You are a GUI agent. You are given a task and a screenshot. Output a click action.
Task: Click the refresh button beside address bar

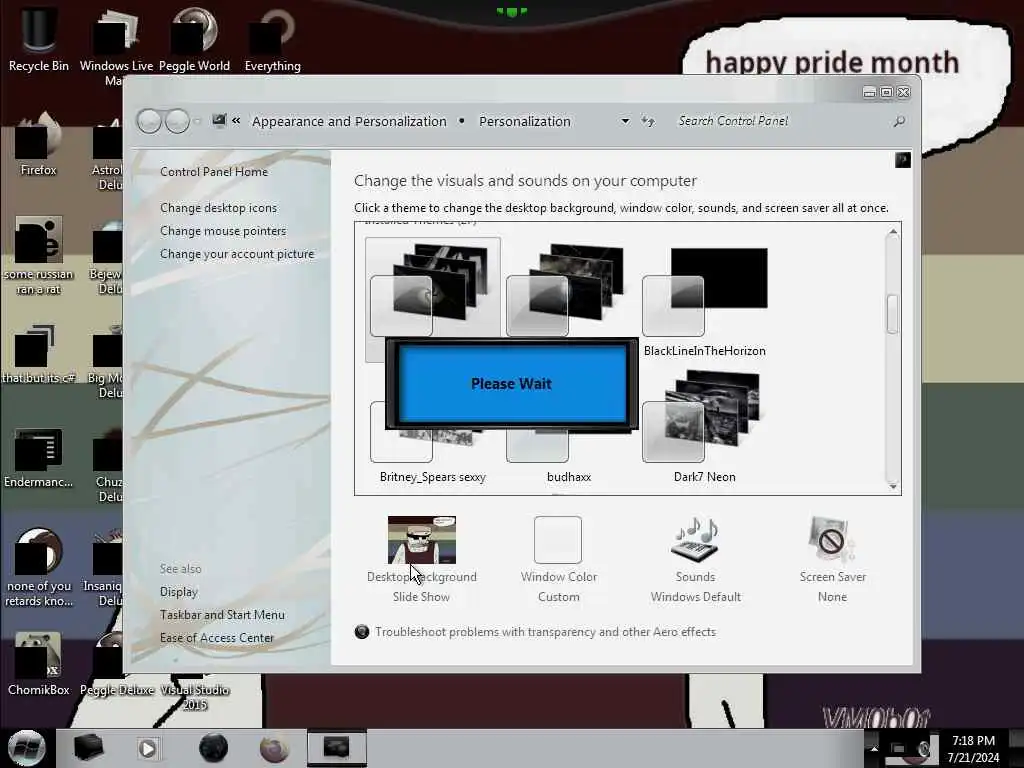[x=648, y=121]
